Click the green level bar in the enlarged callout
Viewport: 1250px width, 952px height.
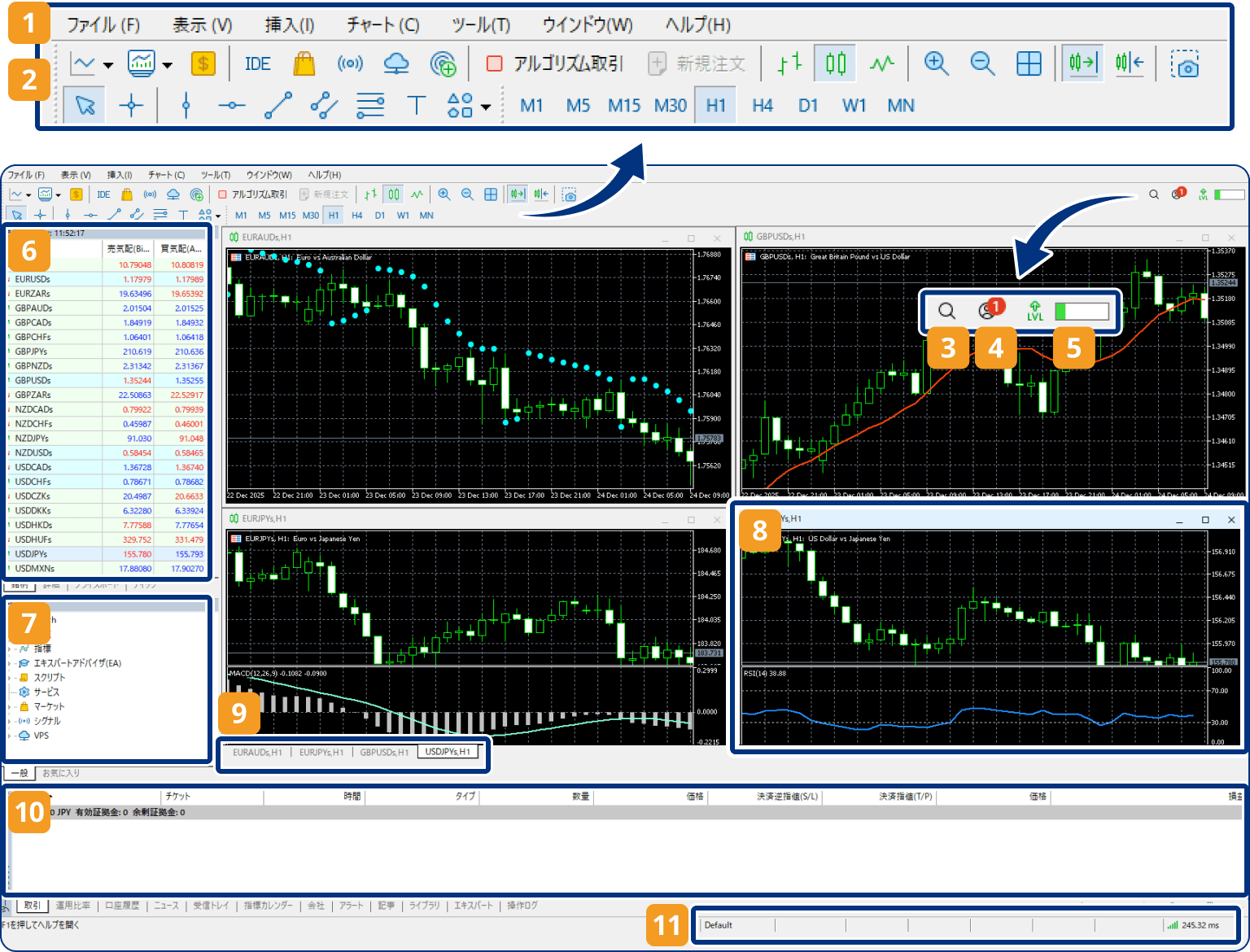tap(1082, 311)
